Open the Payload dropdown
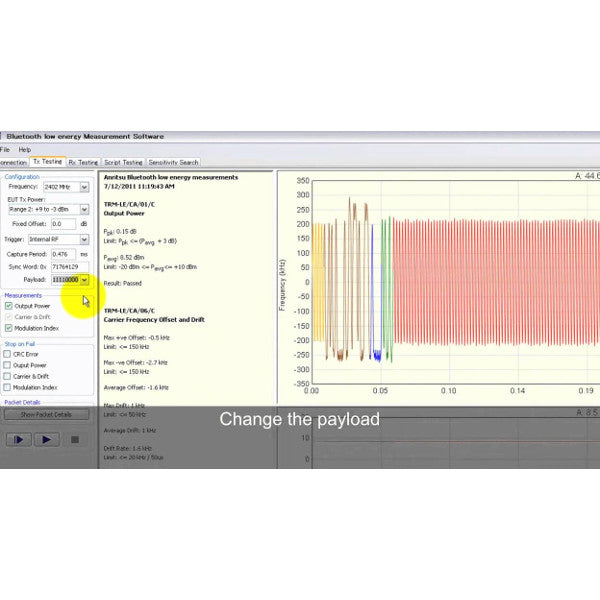 click(x=84, y=280)
